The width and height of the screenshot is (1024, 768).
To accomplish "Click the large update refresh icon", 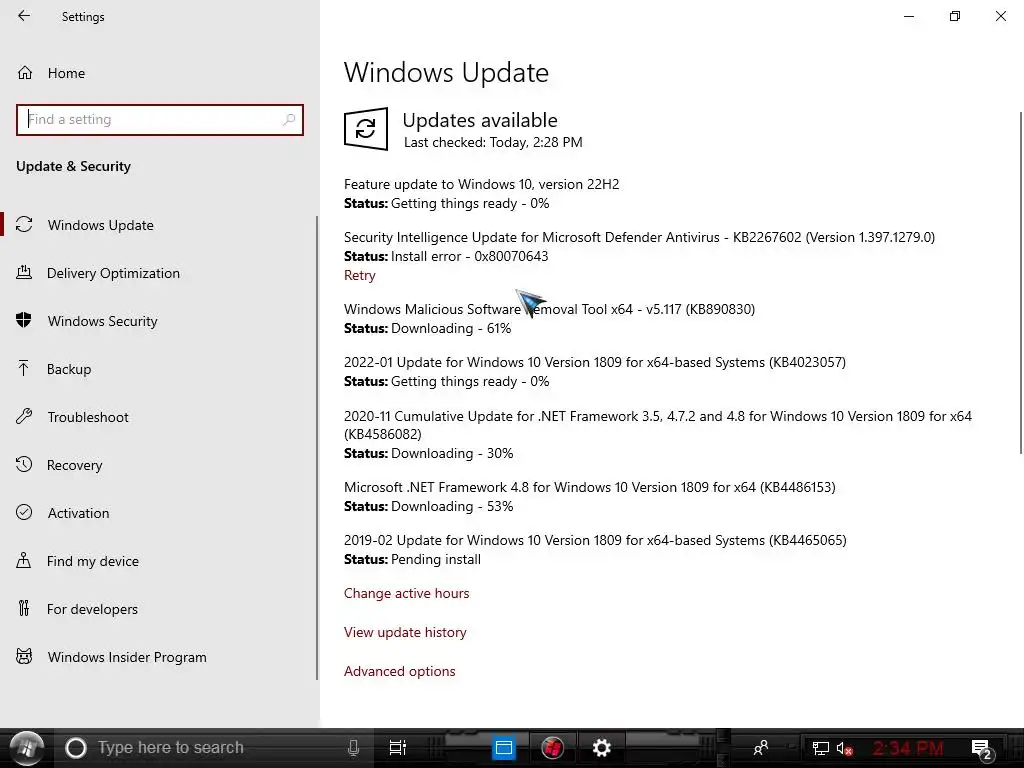I will point(366,129).
